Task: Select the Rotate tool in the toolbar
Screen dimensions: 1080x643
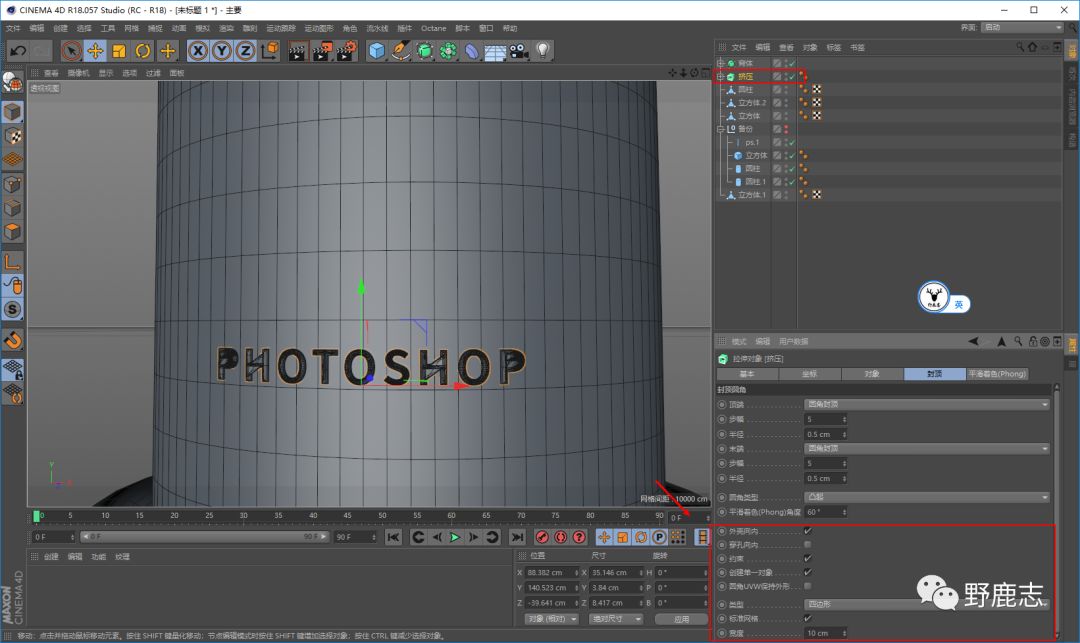Action: pos(143,50)
